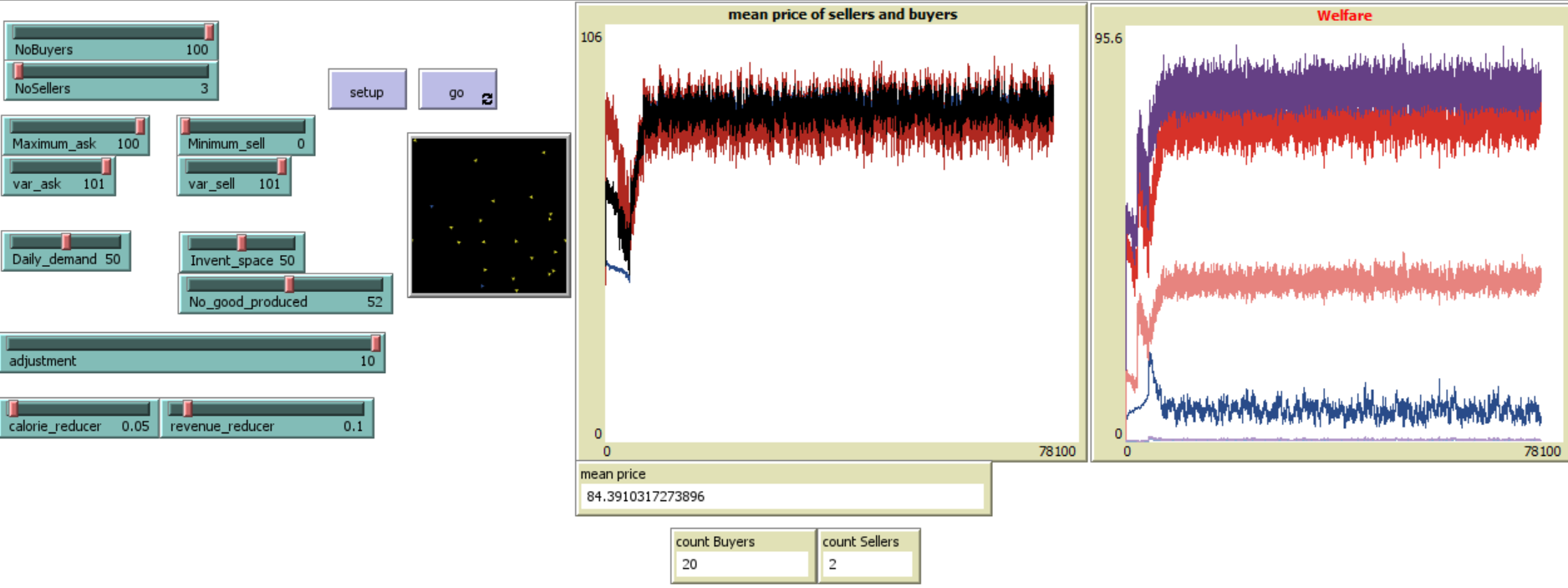
Task: Click the count Buyers monitor
Action: 742,555
